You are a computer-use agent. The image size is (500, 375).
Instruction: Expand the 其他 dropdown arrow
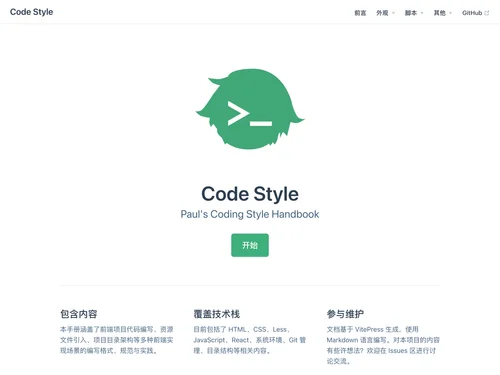[x=451, y=13]
